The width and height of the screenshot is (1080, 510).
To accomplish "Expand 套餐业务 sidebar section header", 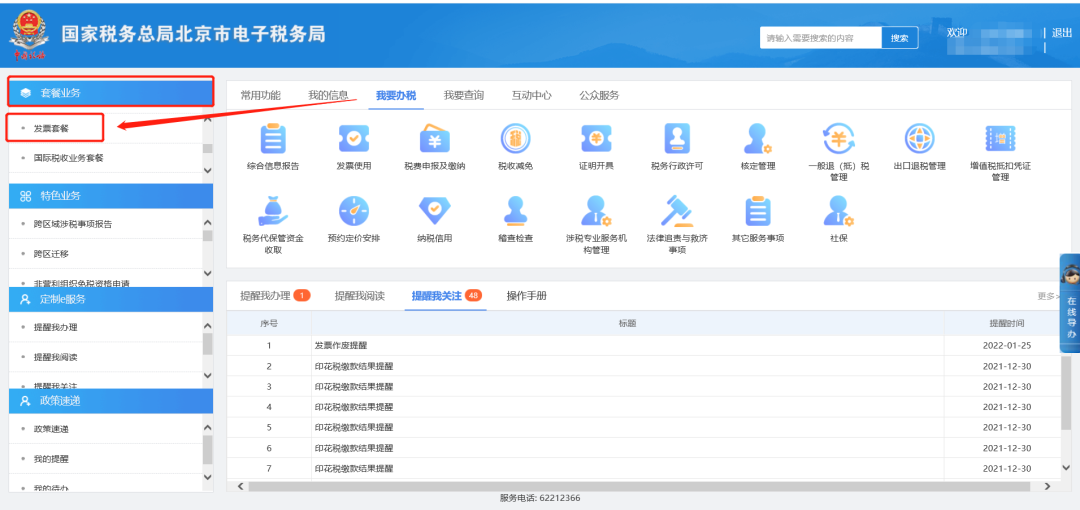I will click(111, 92).
